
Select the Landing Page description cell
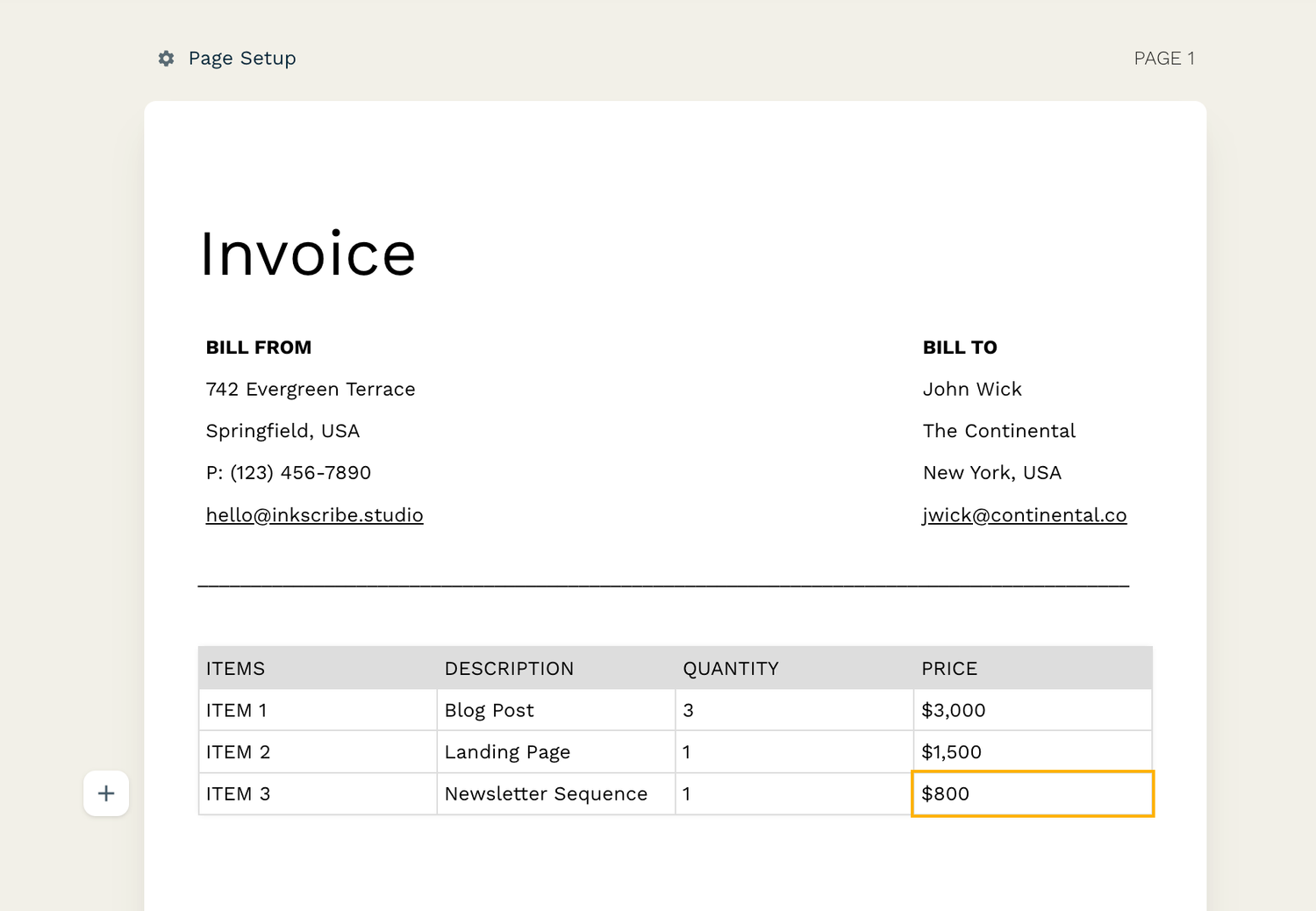507,752
